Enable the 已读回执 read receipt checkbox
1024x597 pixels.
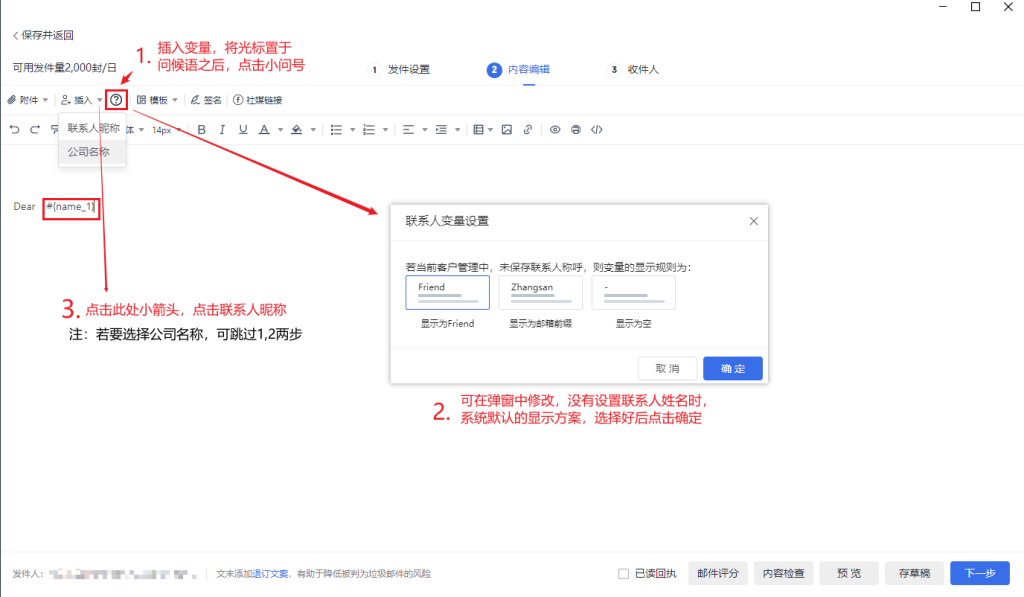pyautogui.click(x=623, y=574)
